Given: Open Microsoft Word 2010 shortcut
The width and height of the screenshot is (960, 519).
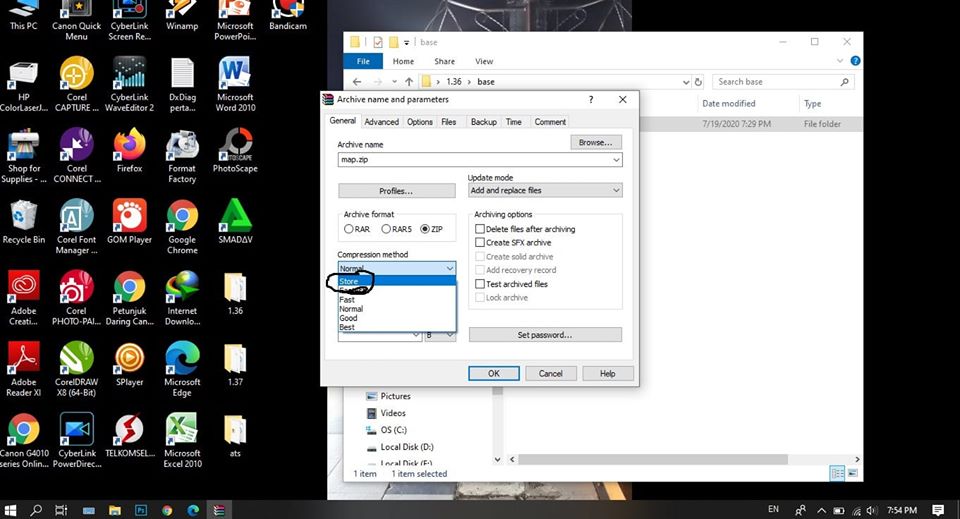Looking at the screenshot, I should pyautogui.click(x=235, y=84).
